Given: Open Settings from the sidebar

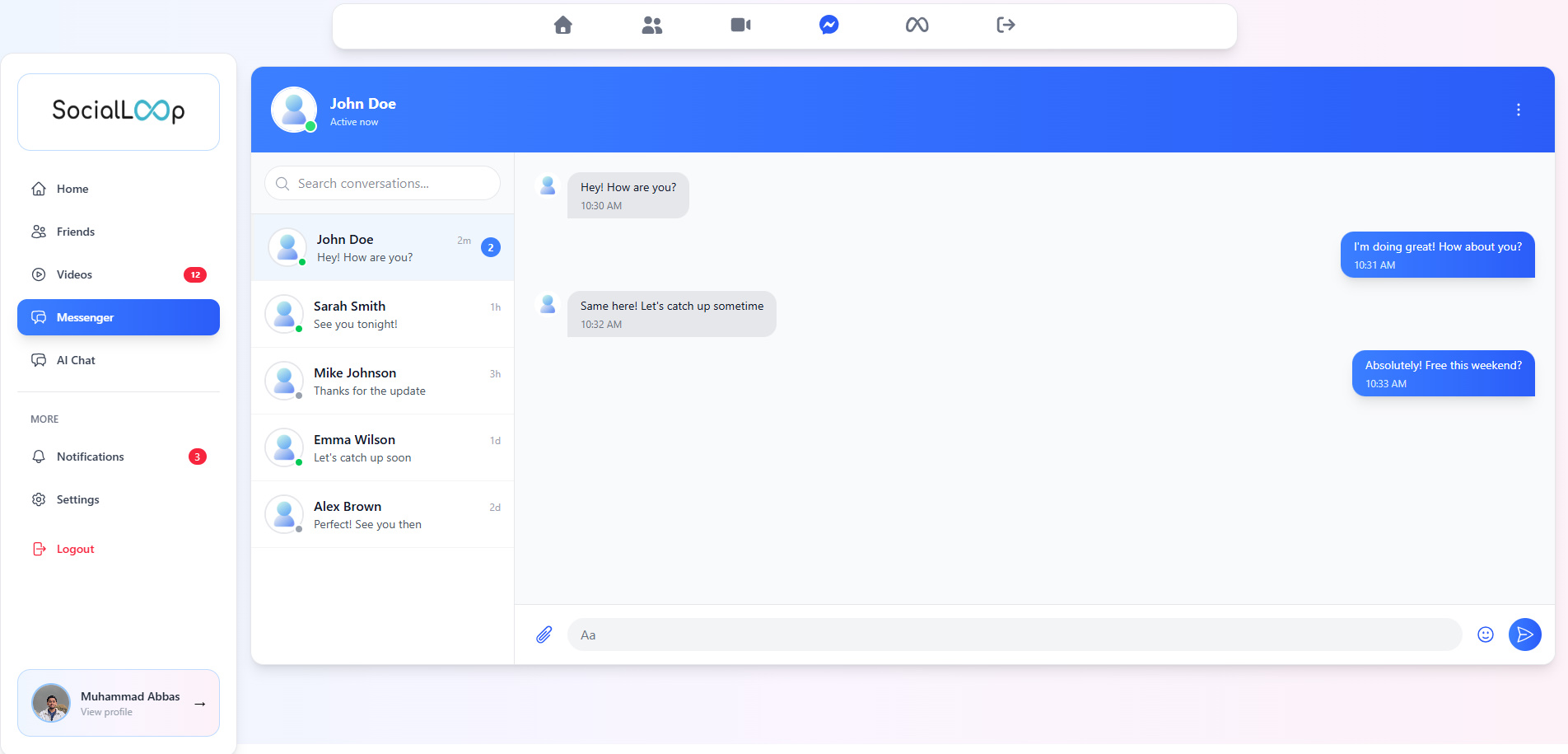Looking at the screenshot, I should [x=77, y=499].
